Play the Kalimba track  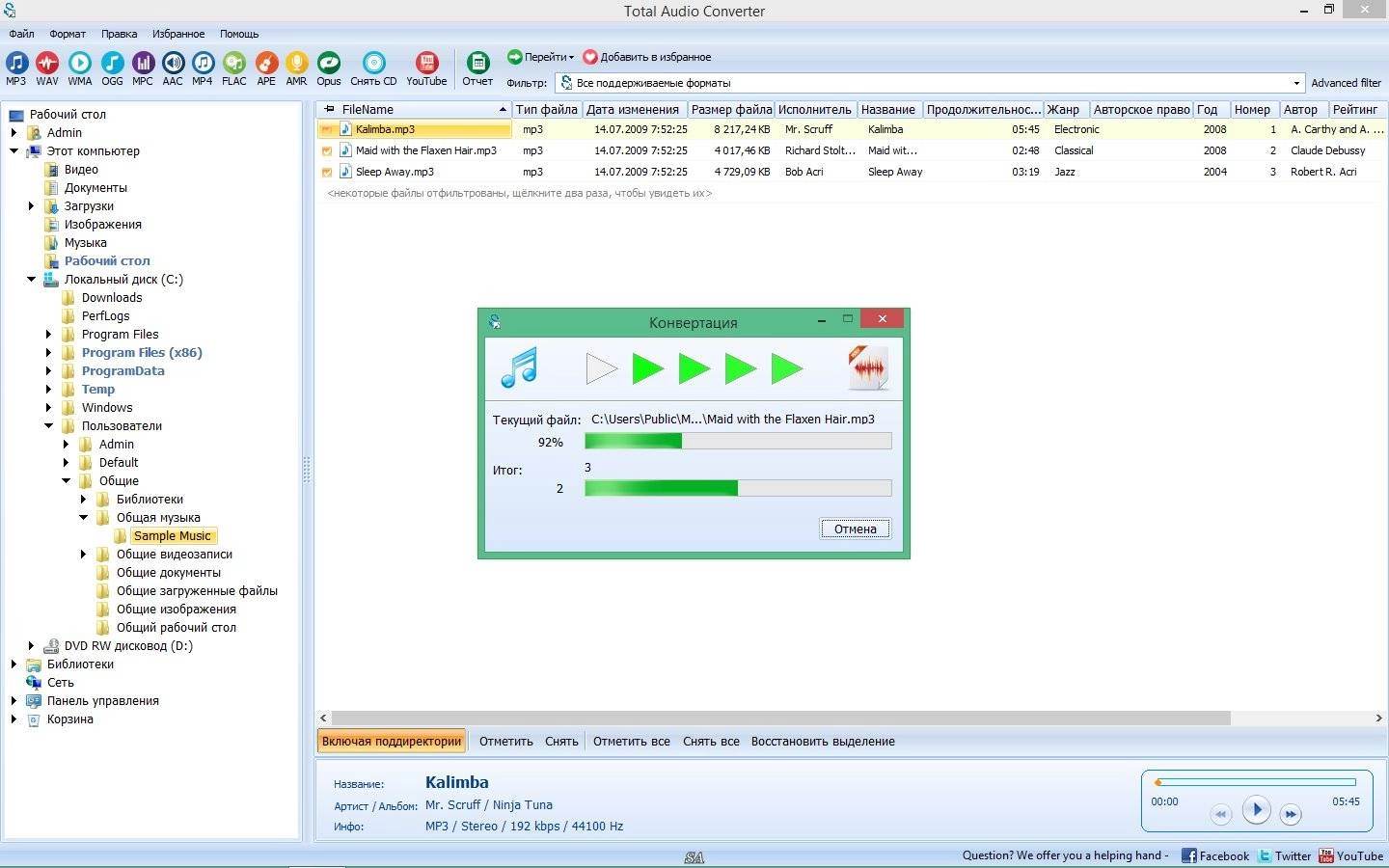[1256, 809]
